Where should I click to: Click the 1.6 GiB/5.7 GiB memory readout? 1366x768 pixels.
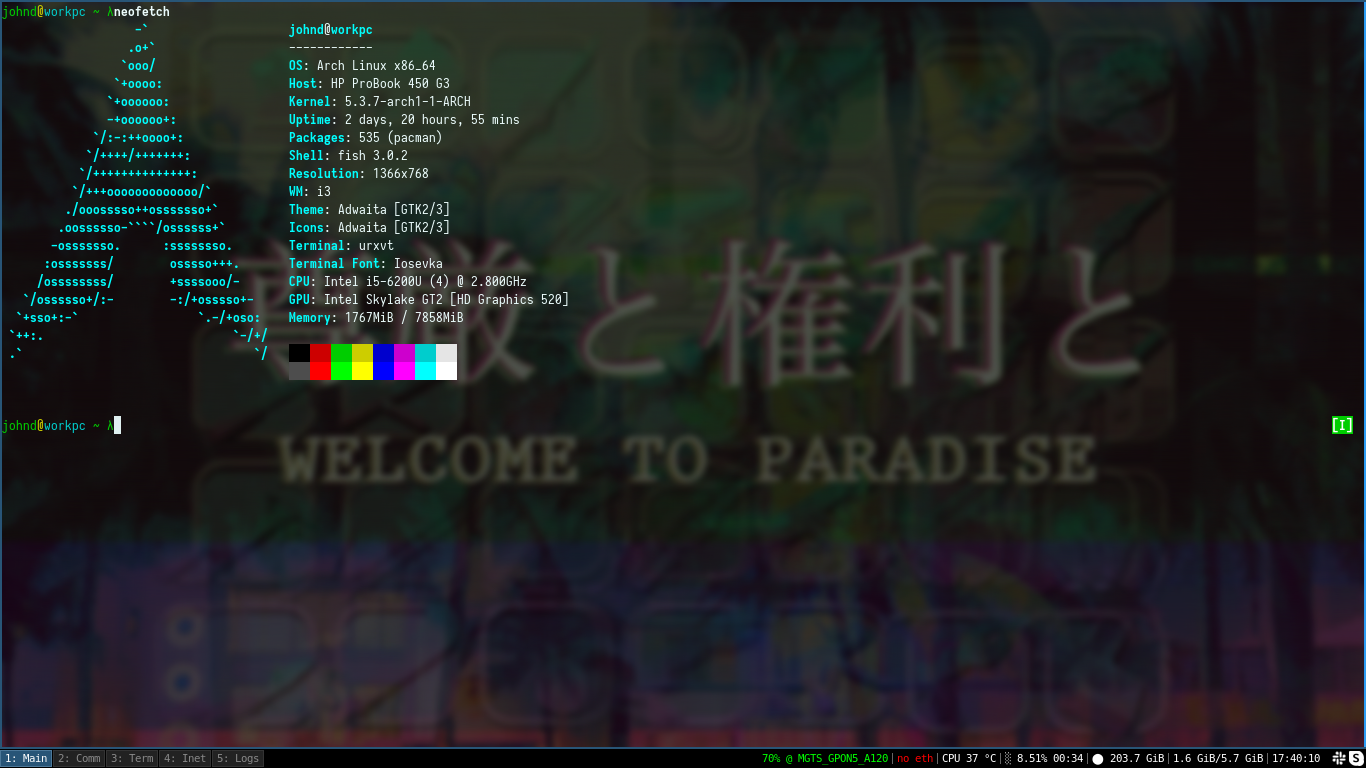pyautogui.click(x=1220, y=757)
